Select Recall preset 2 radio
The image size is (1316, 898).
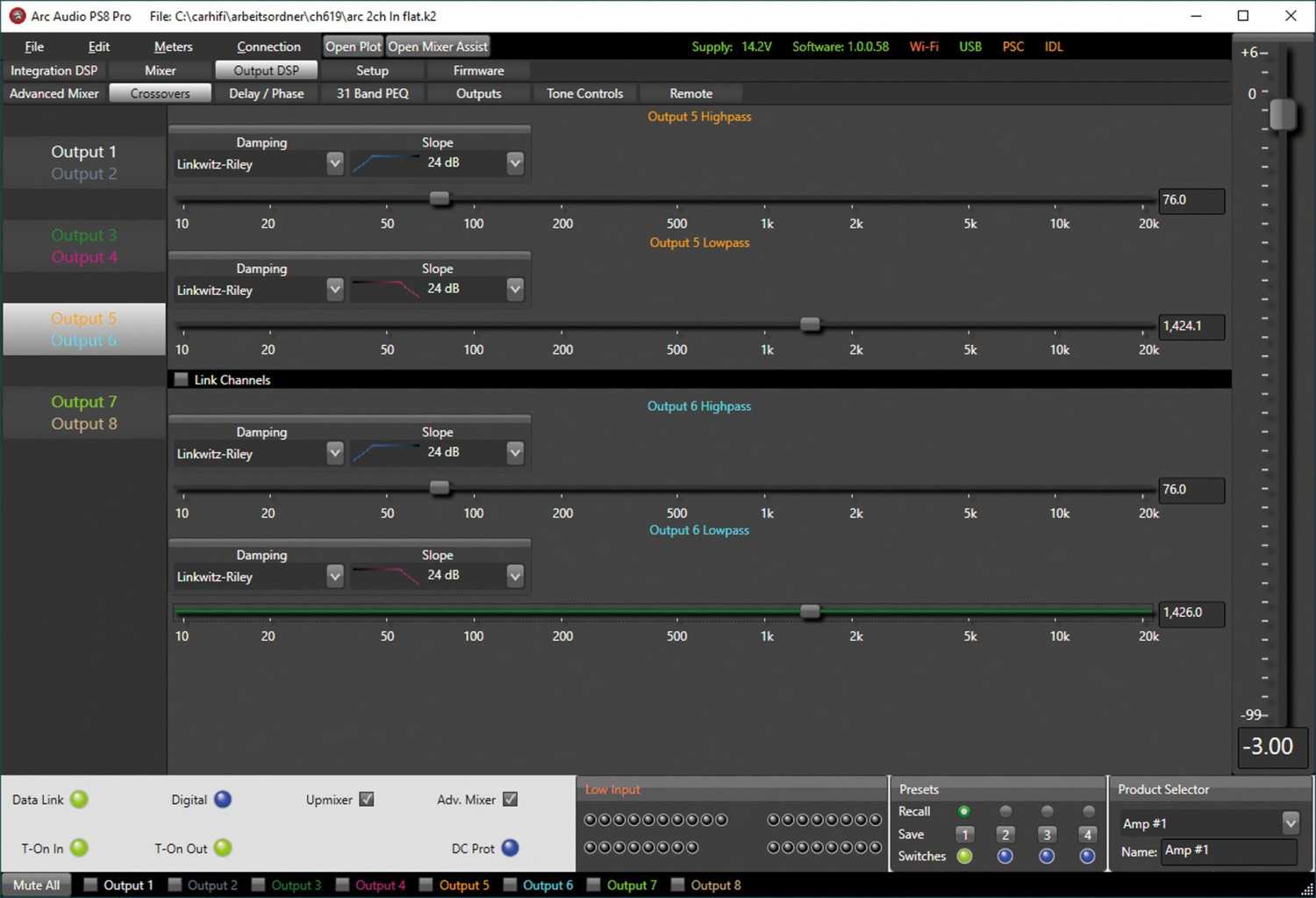(x=1005, y=811)
